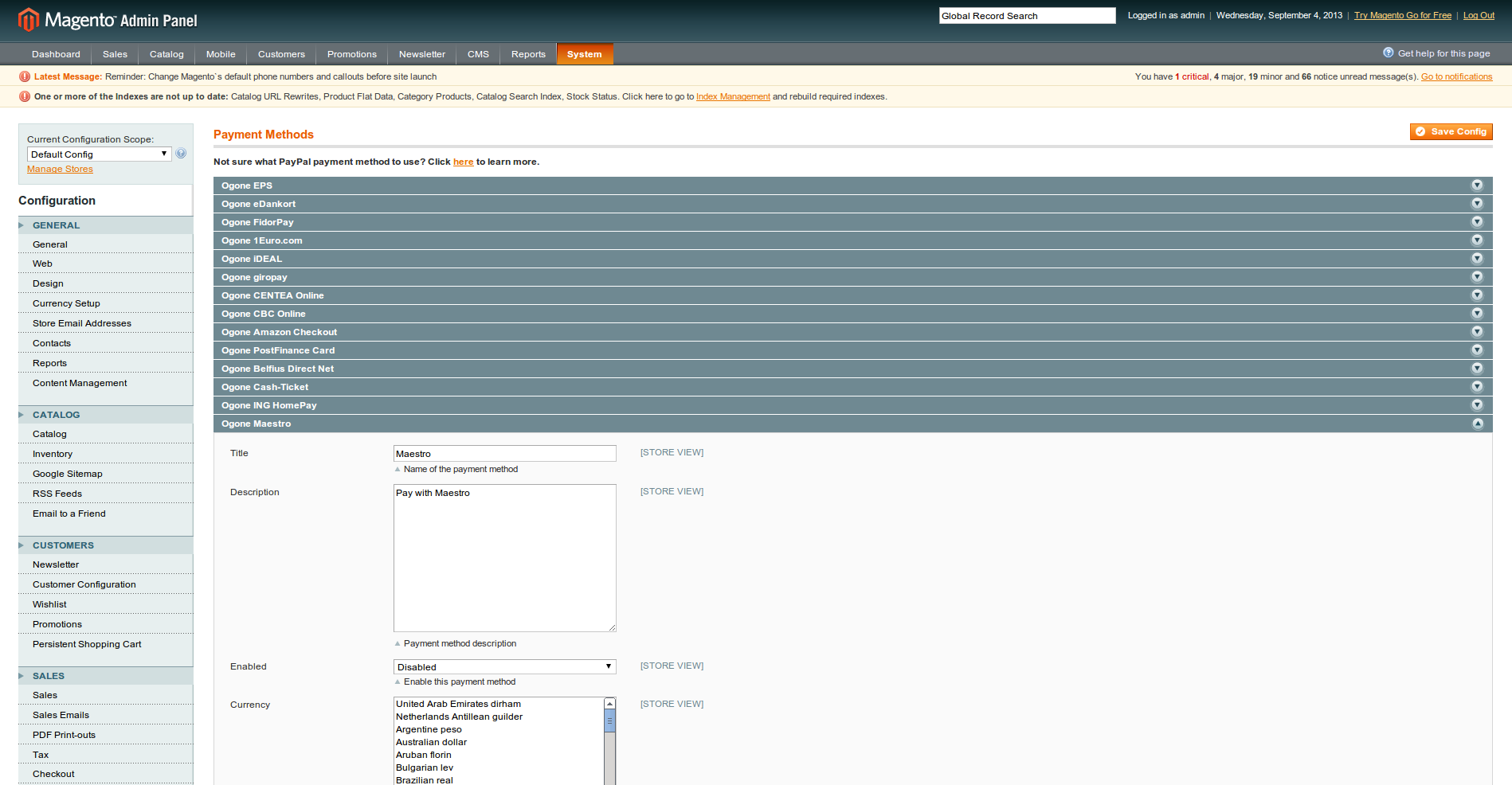Image resolution: width=1512 pixels, height=785 pixels.
Task: Open Web configuration section
Action: coord(42,264)
